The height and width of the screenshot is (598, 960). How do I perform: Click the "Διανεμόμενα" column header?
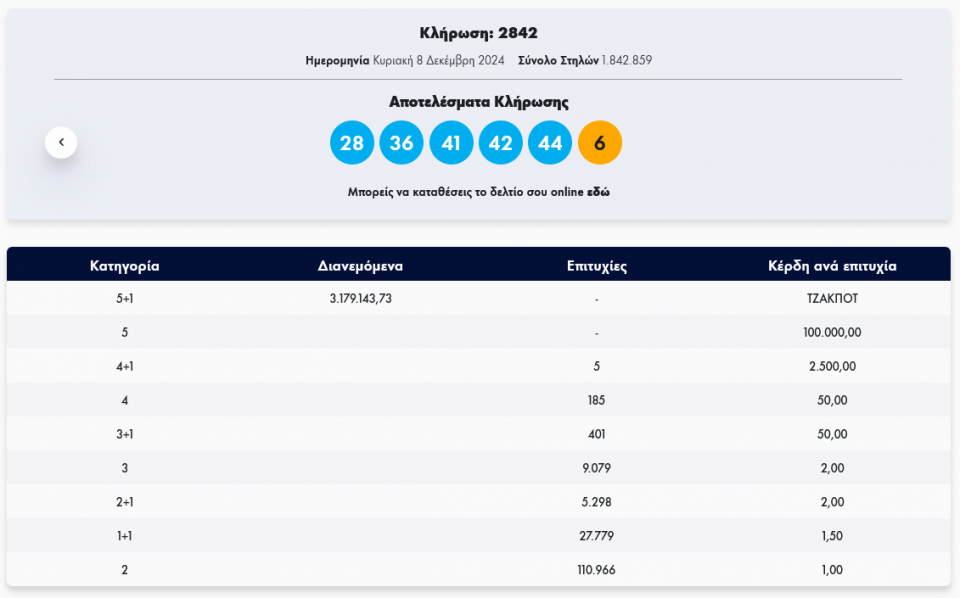point(360,266)
